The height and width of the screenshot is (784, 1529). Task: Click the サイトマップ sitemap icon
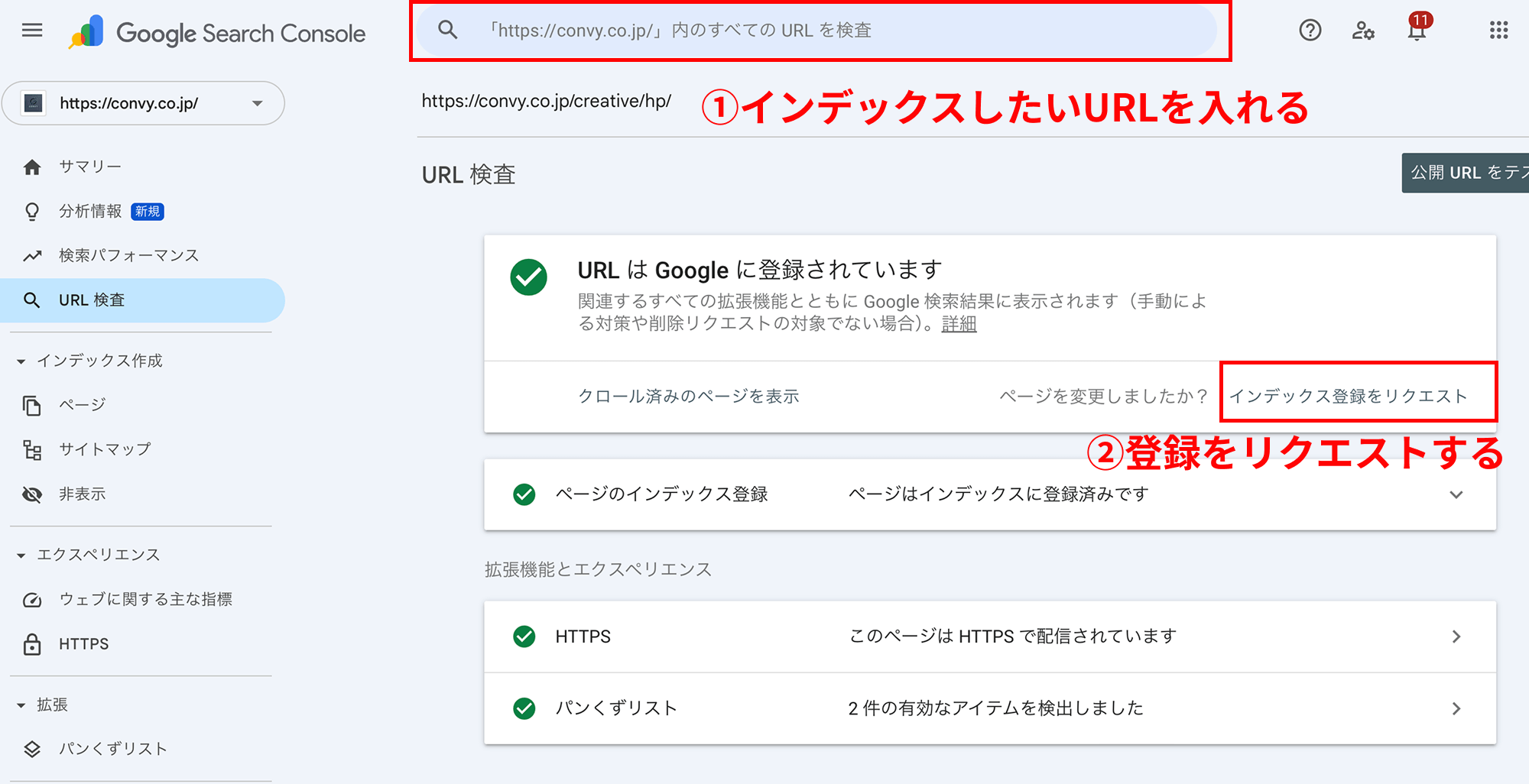click(32, 450)
